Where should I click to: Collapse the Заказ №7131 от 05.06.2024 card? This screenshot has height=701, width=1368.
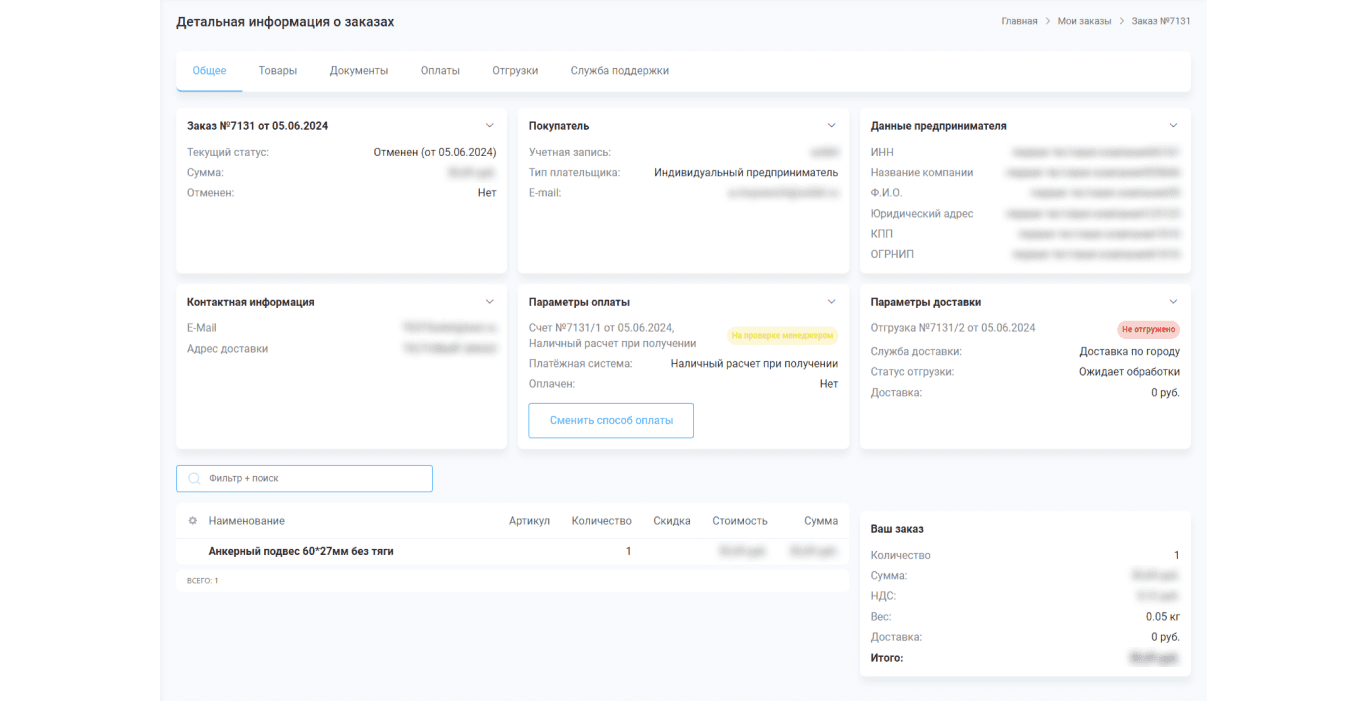pos(490,126)
